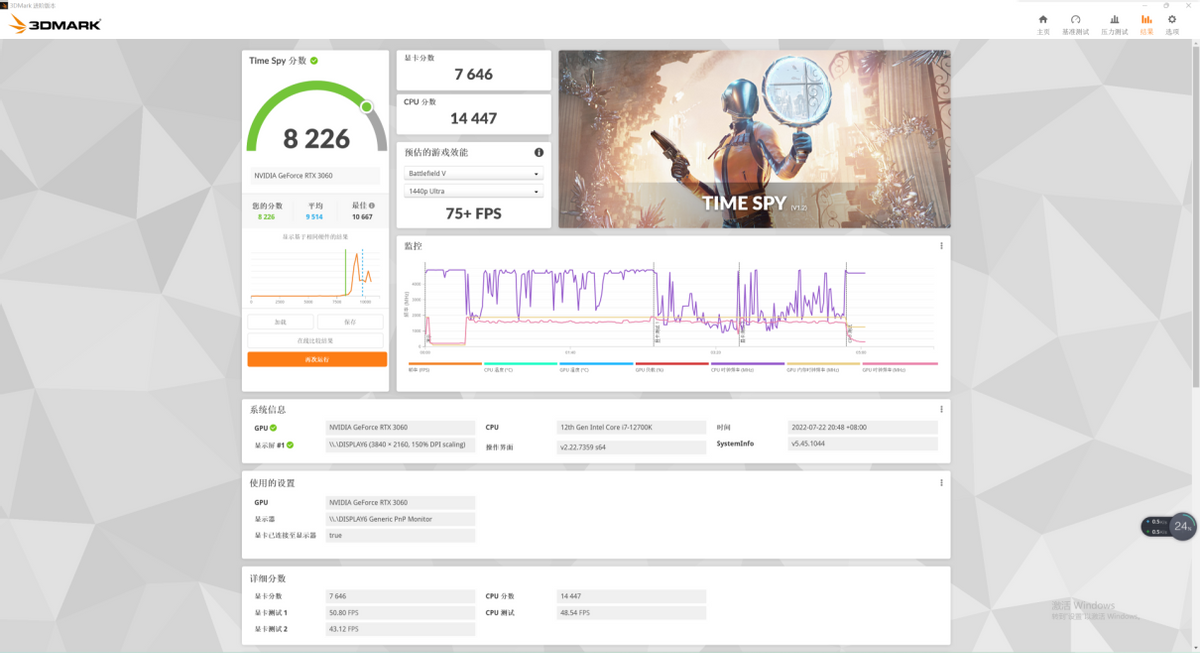Click the Compare Result Online (在线比较结果) button

coord(316,341)
